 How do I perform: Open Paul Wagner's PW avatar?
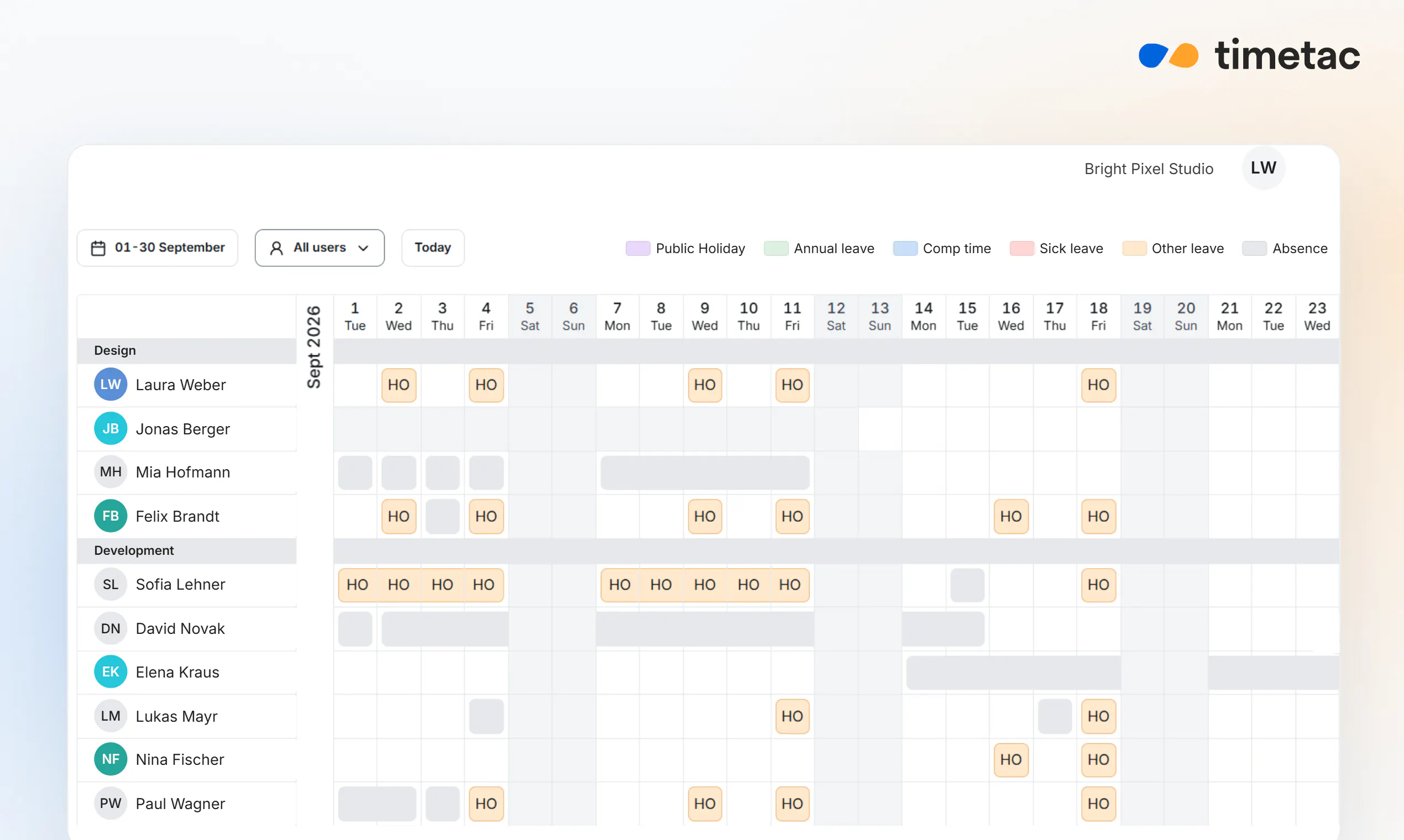pos(111,803)
